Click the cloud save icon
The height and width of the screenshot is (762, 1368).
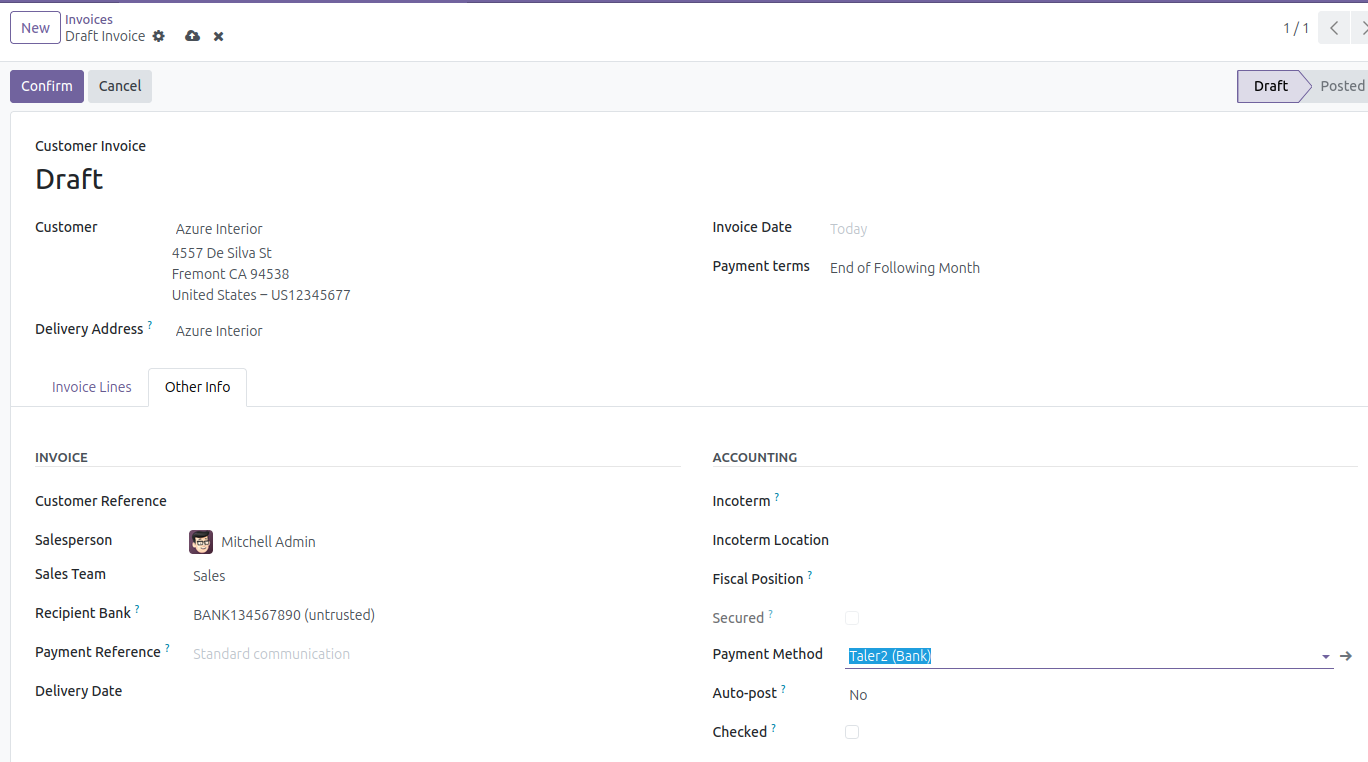coord(192,36)
